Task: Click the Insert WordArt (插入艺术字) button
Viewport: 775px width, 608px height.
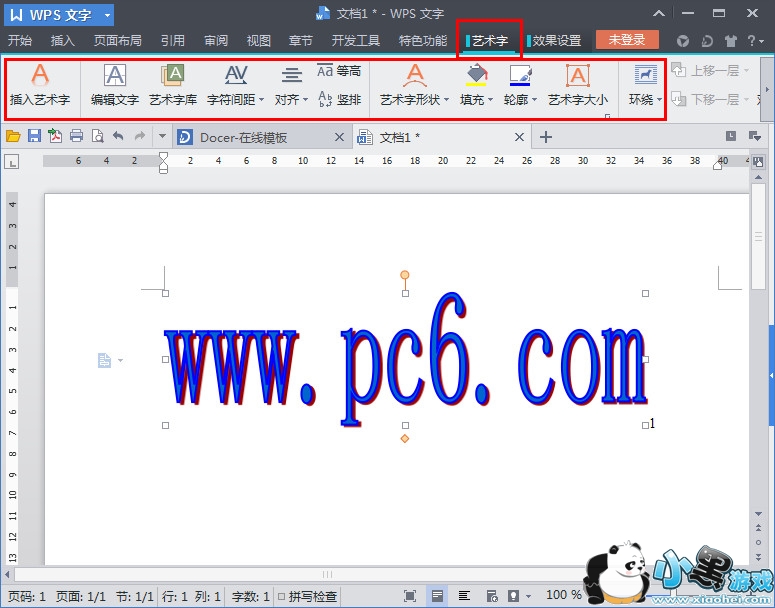Action: (40, 85)
